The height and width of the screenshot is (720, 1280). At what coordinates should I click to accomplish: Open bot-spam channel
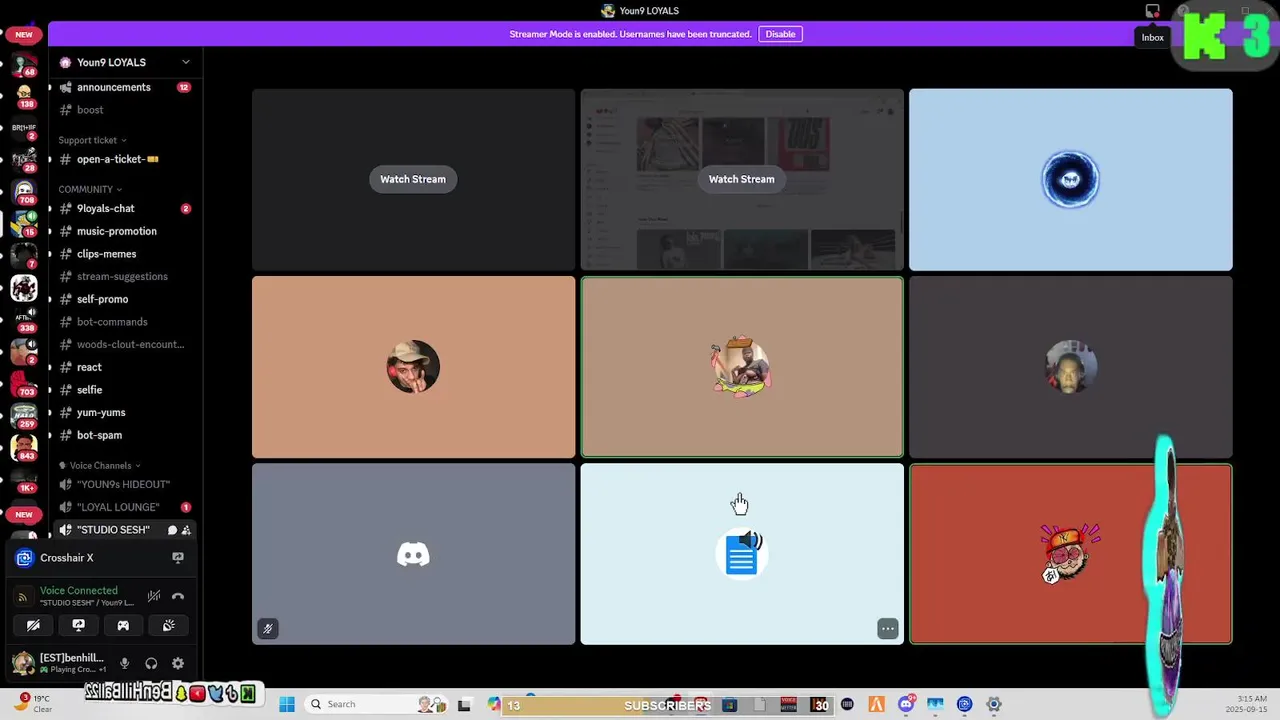point(124,435)
